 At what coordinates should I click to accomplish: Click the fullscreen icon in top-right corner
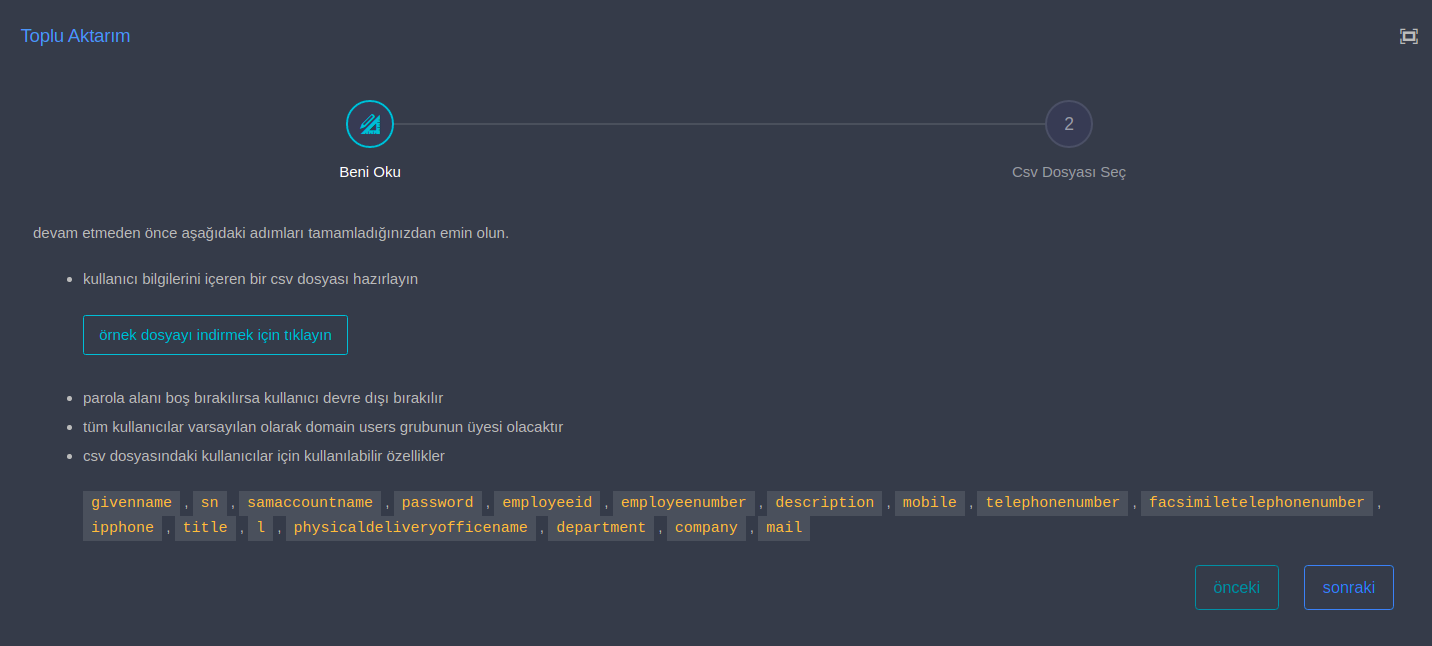coord(1408,36)
